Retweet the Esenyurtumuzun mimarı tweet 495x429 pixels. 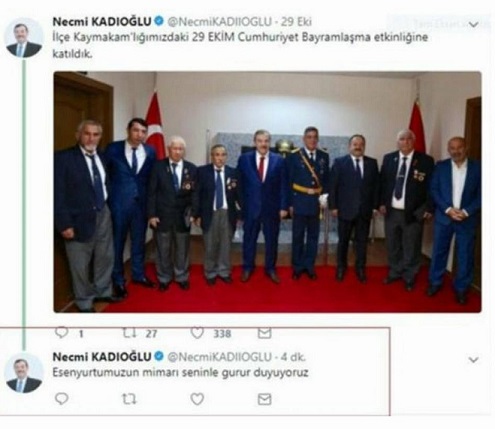pos(129,399)
